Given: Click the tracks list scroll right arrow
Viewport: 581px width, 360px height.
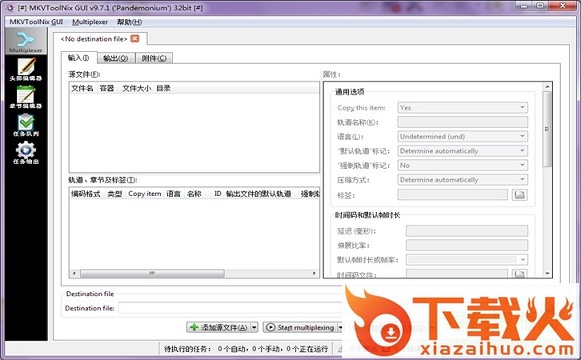Looking at the screenshot, I should [x=314, y=273].
